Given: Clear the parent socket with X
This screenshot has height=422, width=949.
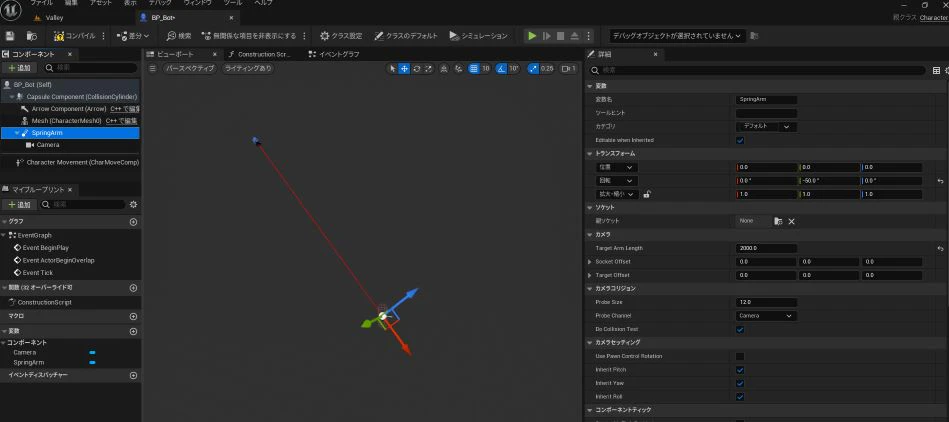Looking at the screenshot, I should point(791,221).
